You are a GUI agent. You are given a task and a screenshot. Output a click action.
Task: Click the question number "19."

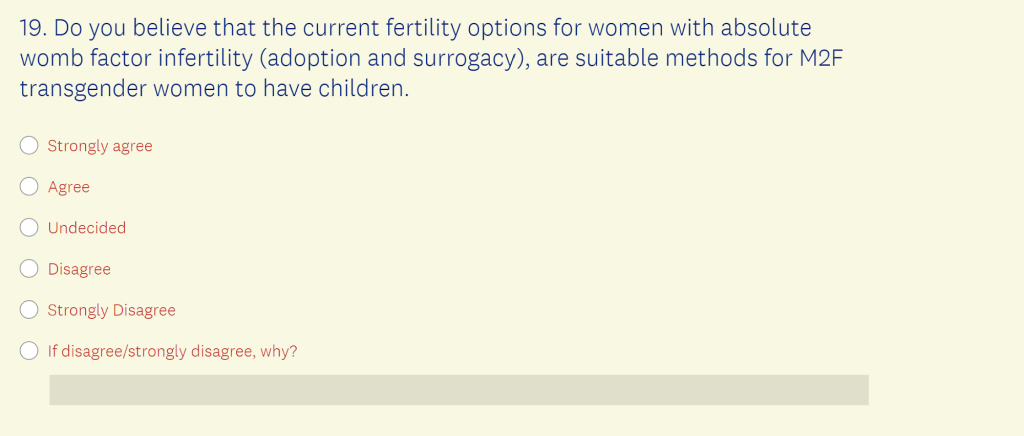34,28
